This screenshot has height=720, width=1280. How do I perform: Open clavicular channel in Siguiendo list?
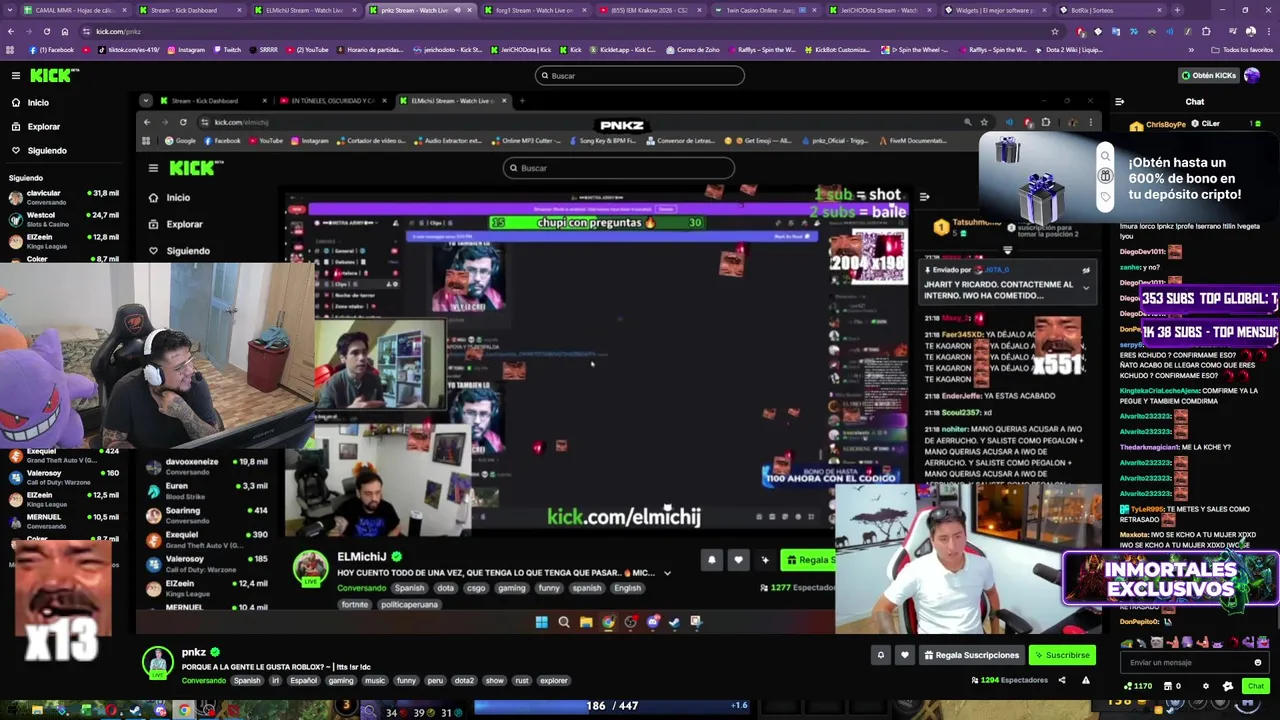click(62, 197)
